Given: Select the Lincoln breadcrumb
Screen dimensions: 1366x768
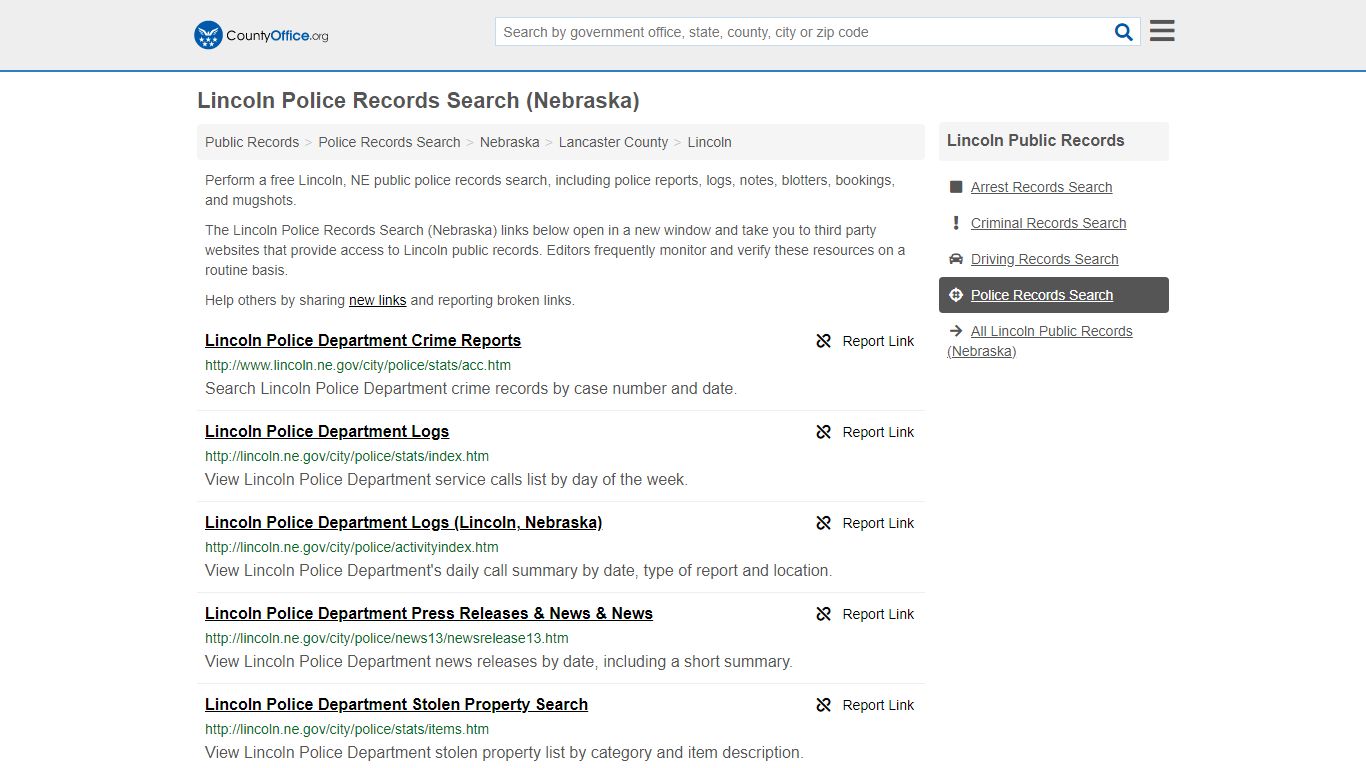Looking at the screenshot, I should pyautogui.click(x=709, y=142).
